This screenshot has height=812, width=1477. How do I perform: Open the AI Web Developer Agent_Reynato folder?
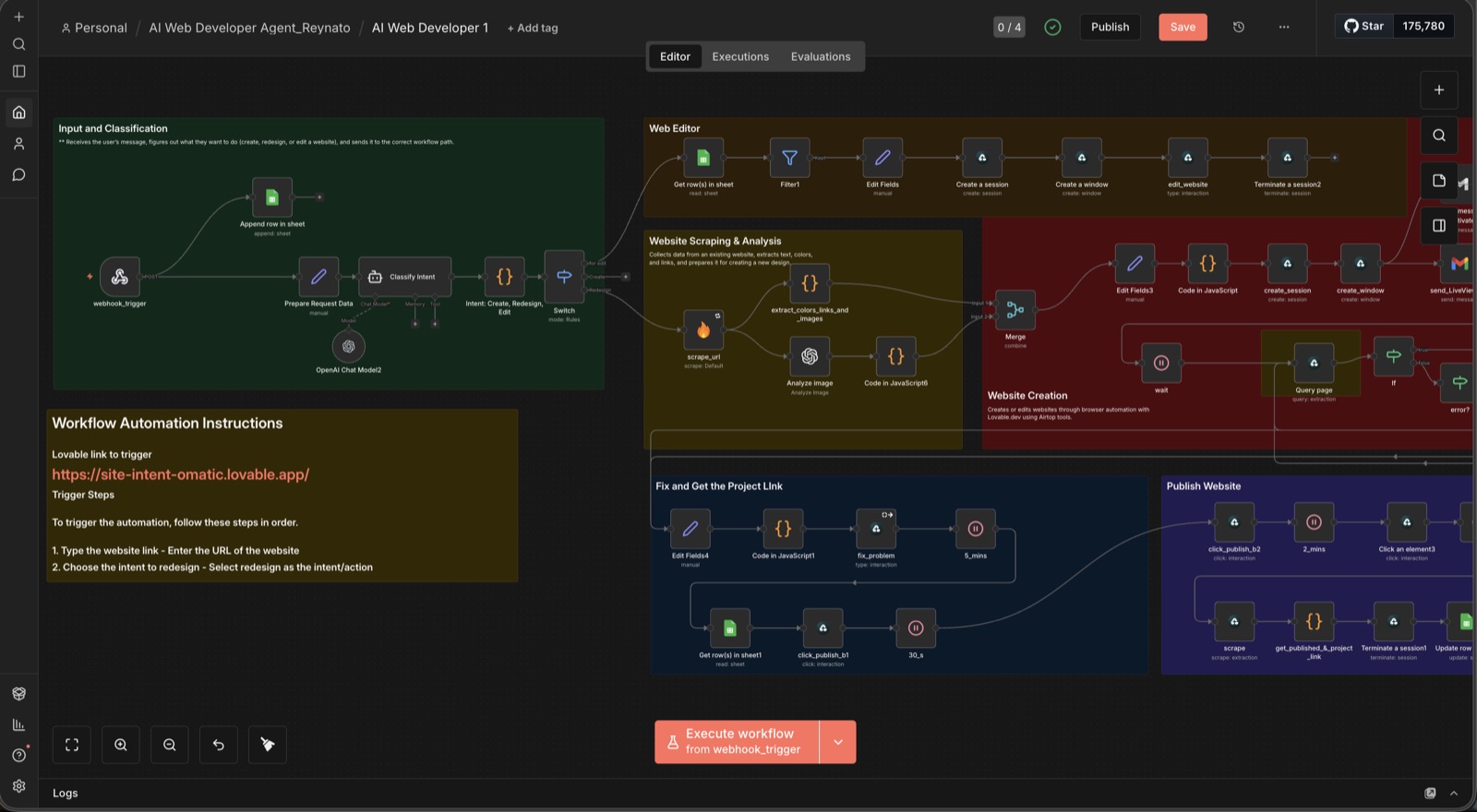249,28
